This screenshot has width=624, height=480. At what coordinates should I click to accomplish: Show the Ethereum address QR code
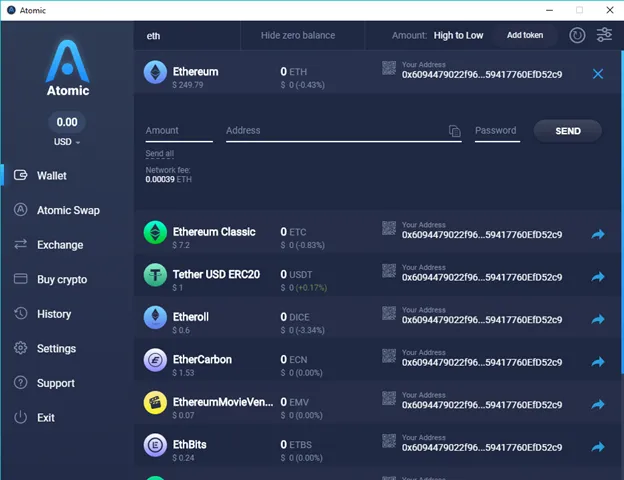[389, 68]
